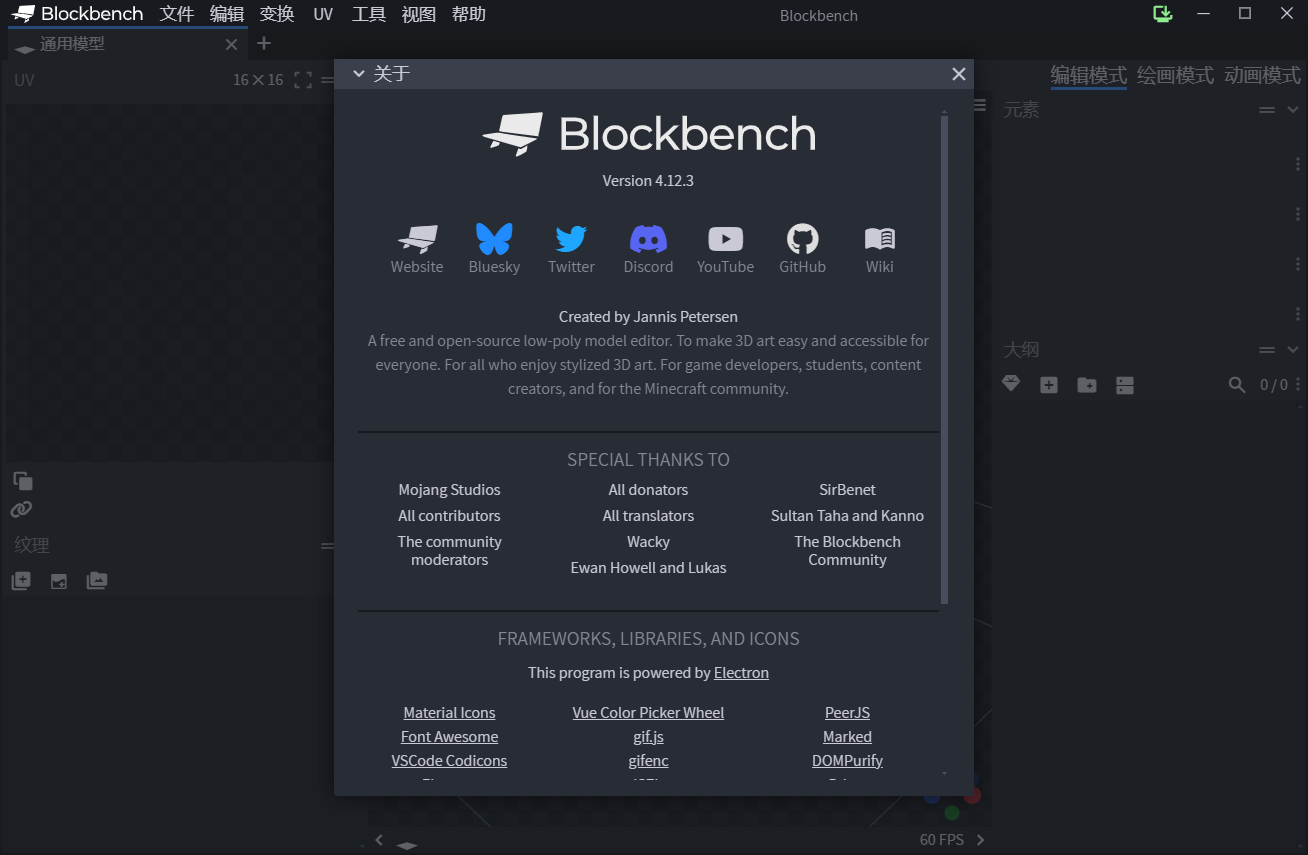The height and width of the screenshot is (855, 1308).
Task: Open the Font Awesome link
Action: (449, 737)
